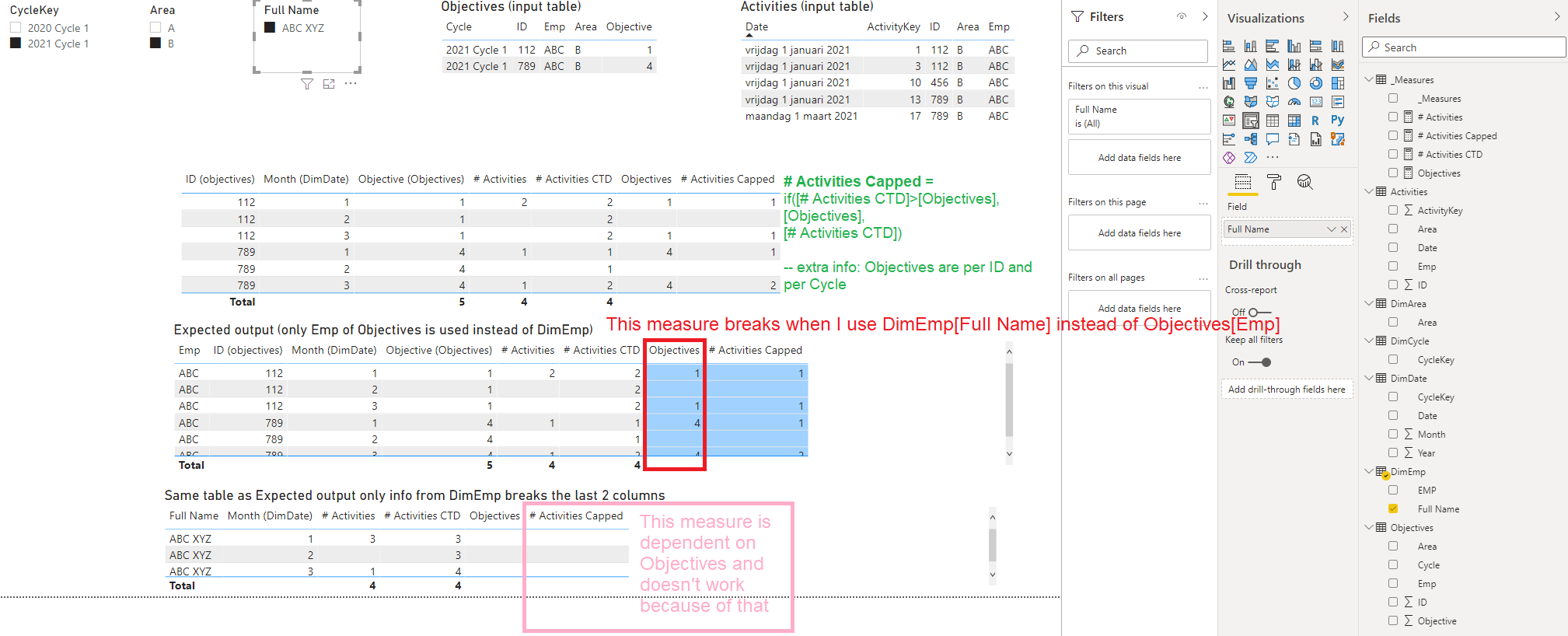The width and height of the screenshot is (1568, 636).
Task: Uncheck the 2021 Cycle 1 slicer box
Action: click(16, 43)
